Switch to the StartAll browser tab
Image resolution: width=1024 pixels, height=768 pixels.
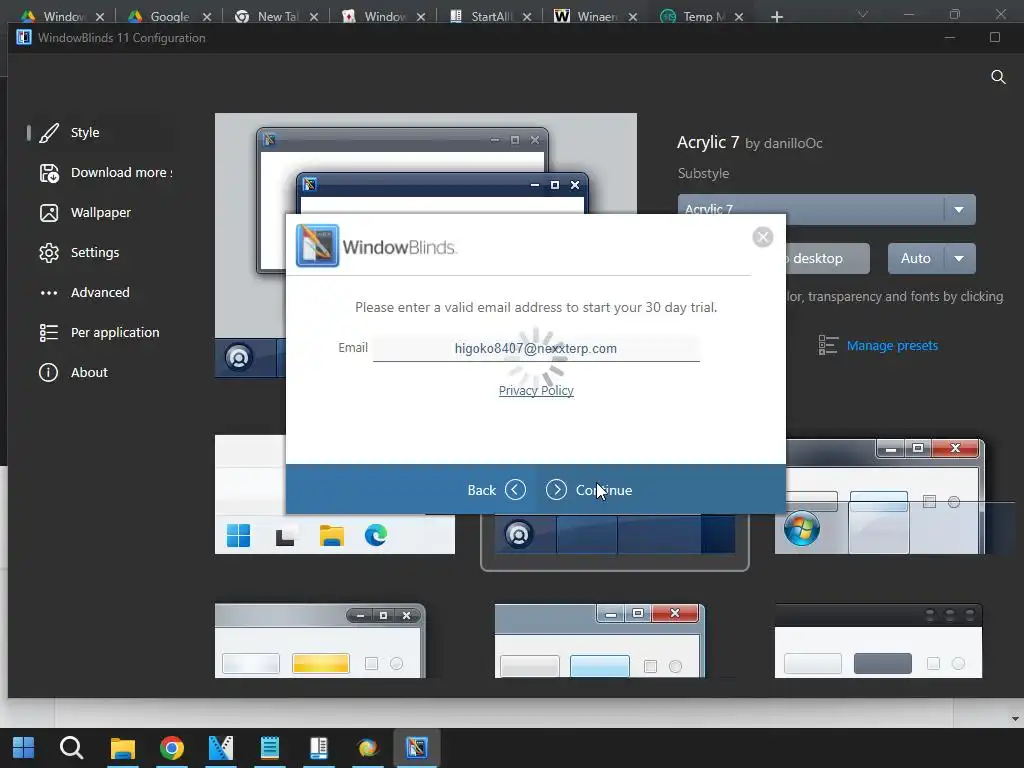pos(491,16)
